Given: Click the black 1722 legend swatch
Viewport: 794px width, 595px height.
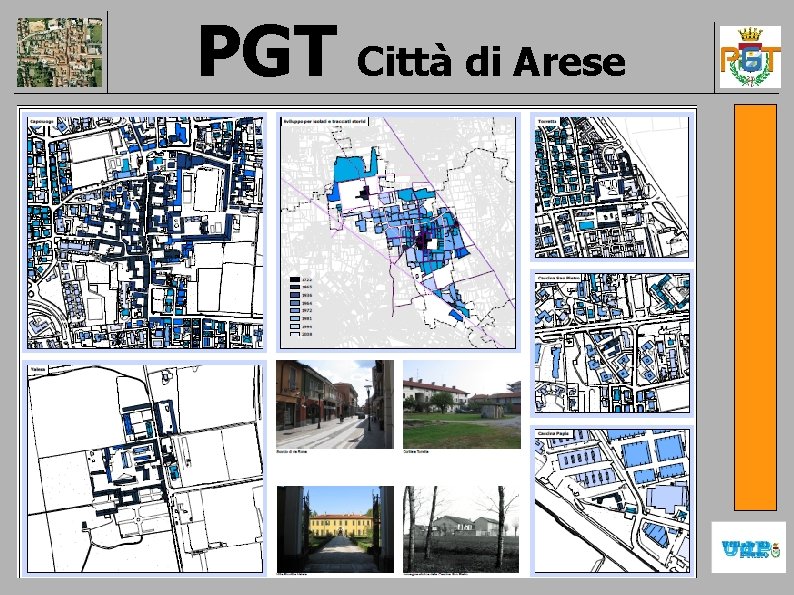Looking at the screenshot, I should (x=295, y=280).
